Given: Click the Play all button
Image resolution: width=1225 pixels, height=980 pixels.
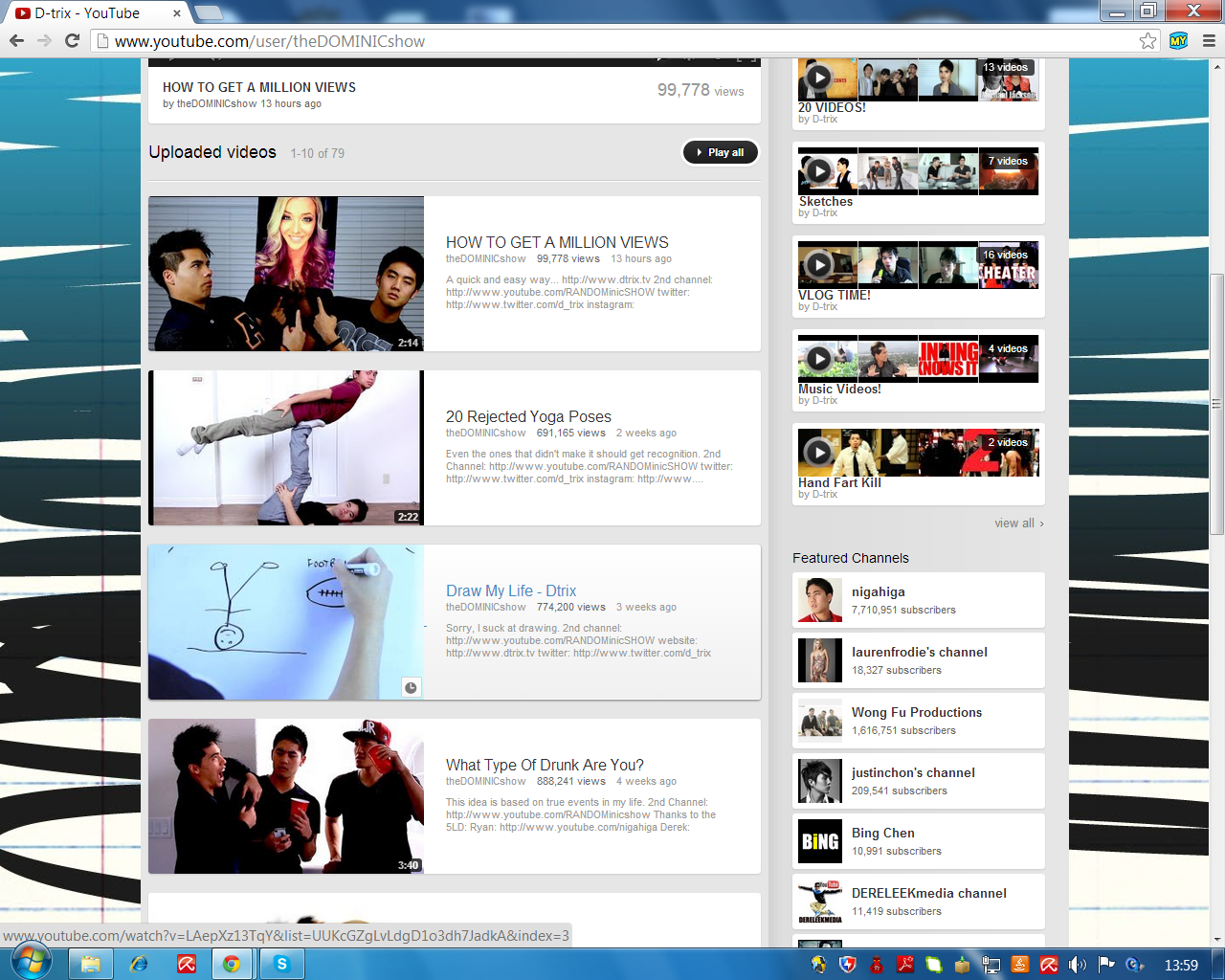Looking at the screenshot, I should 721,152.
